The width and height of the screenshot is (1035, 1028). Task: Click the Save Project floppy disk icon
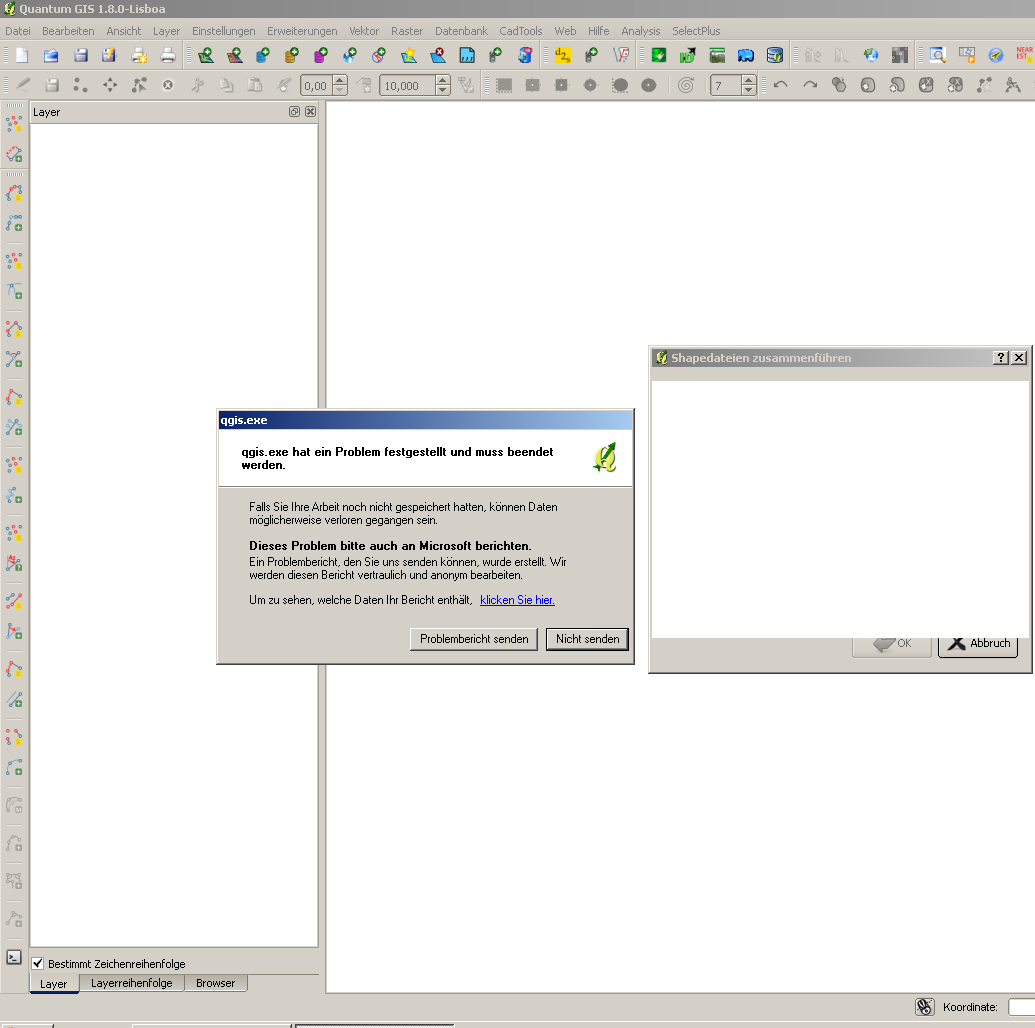click(81, 55)
